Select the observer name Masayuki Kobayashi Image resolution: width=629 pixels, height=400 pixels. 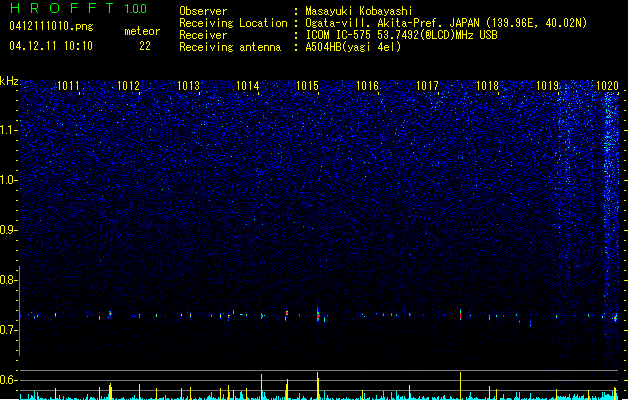click(x=359, y=11)
